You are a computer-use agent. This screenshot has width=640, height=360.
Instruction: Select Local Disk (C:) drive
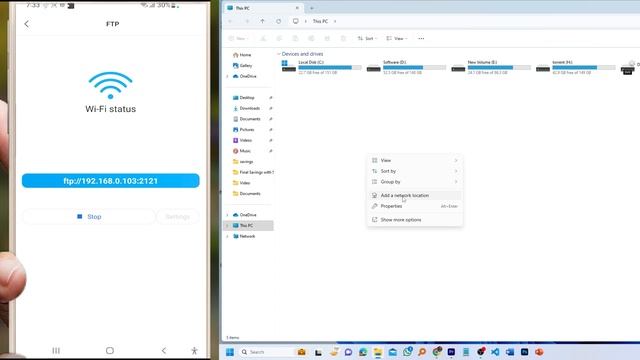(321, 67)
